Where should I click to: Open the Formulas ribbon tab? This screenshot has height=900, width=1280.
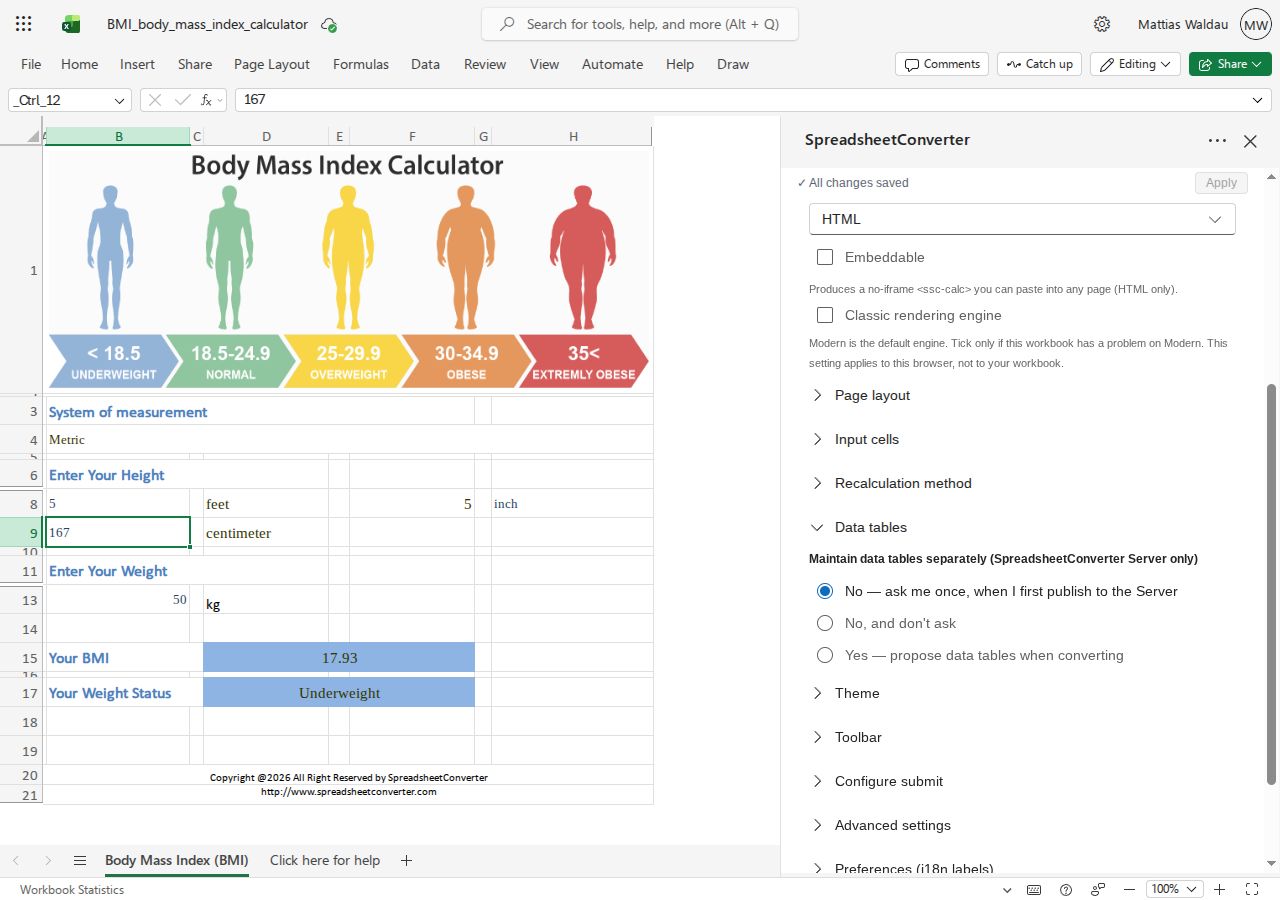pos(361,64)
